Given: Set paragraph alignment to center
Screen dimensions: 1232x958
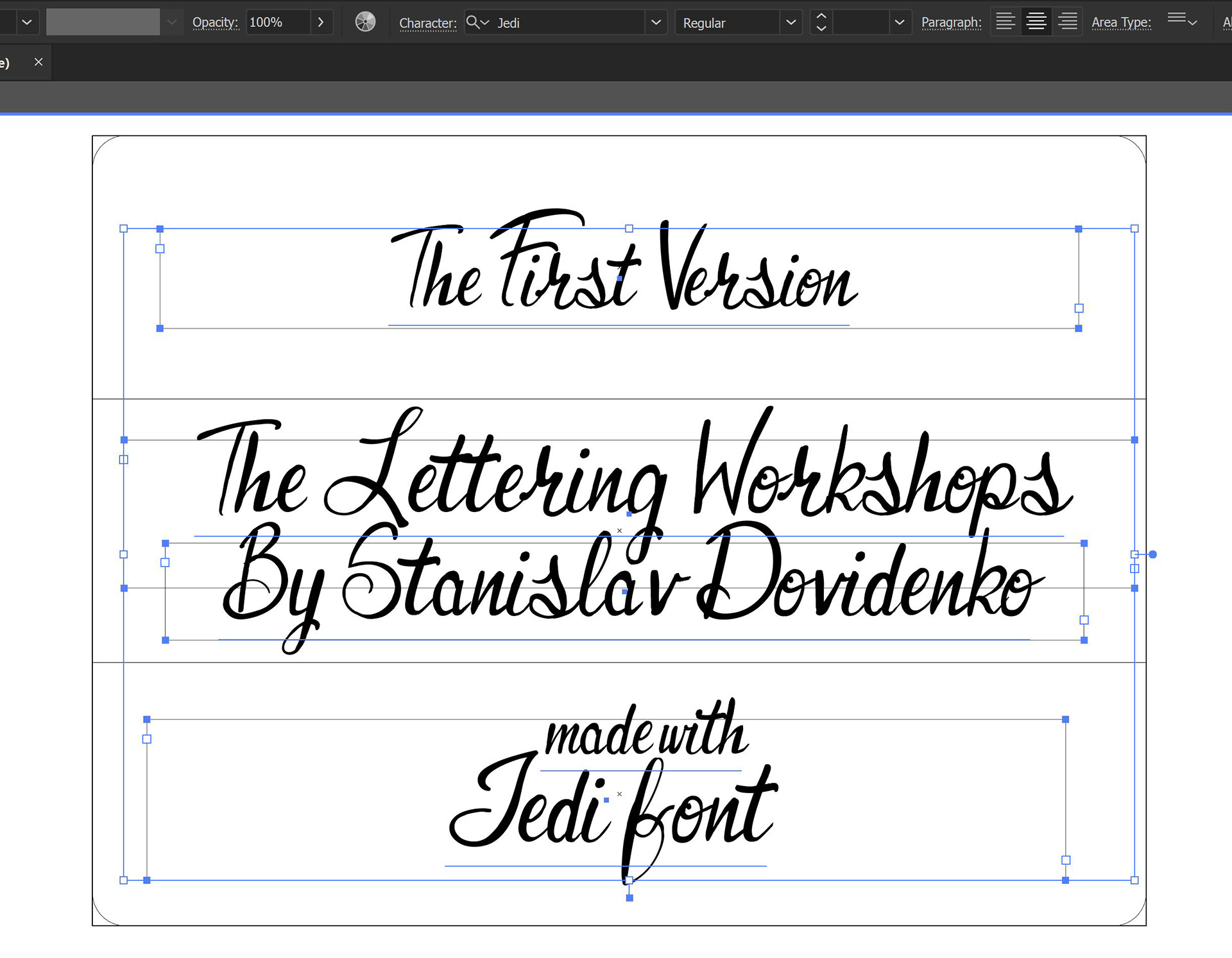Looking at the screenshot, I should (1036, 22).
